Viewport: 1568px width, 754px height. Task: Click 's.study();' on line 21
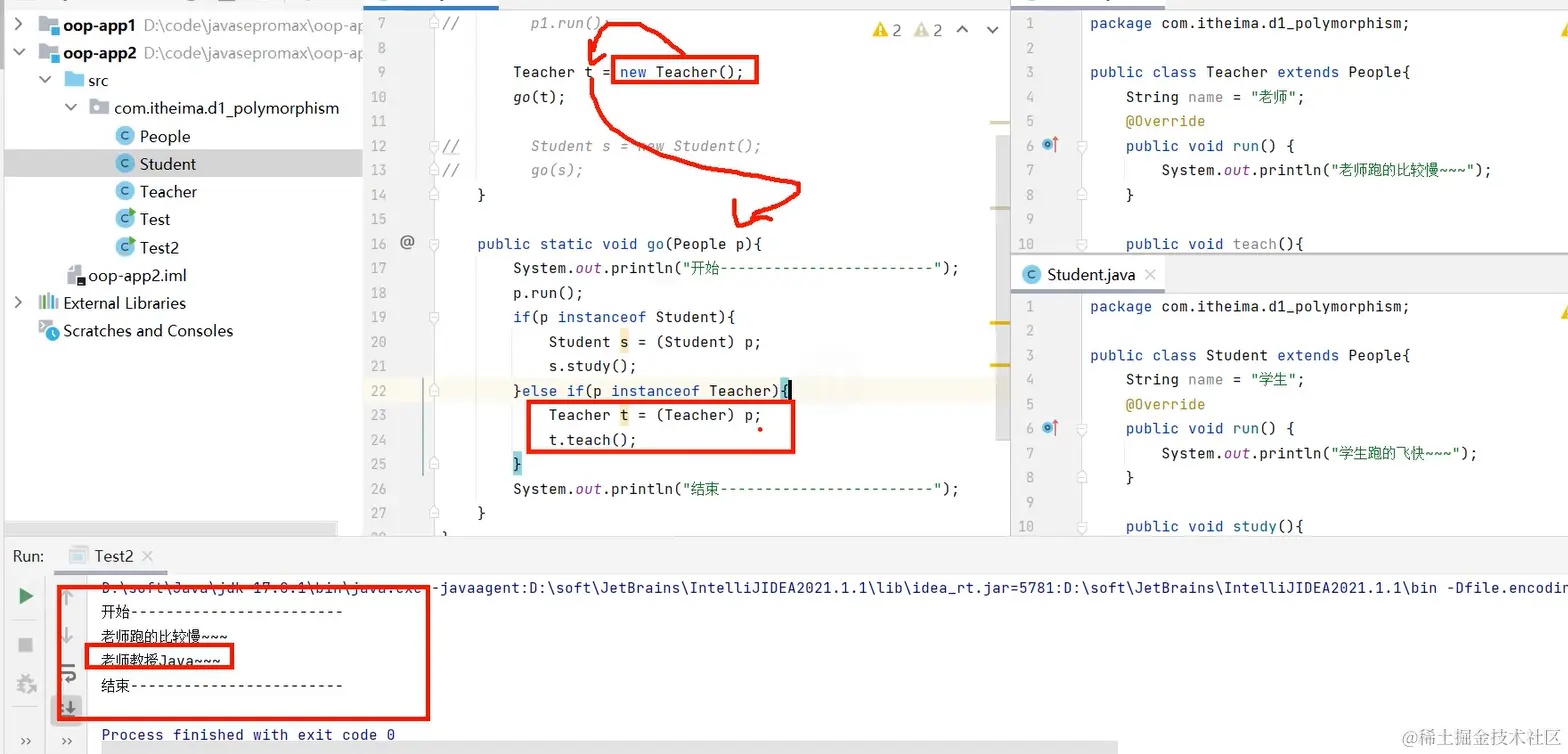coord(593,366)
